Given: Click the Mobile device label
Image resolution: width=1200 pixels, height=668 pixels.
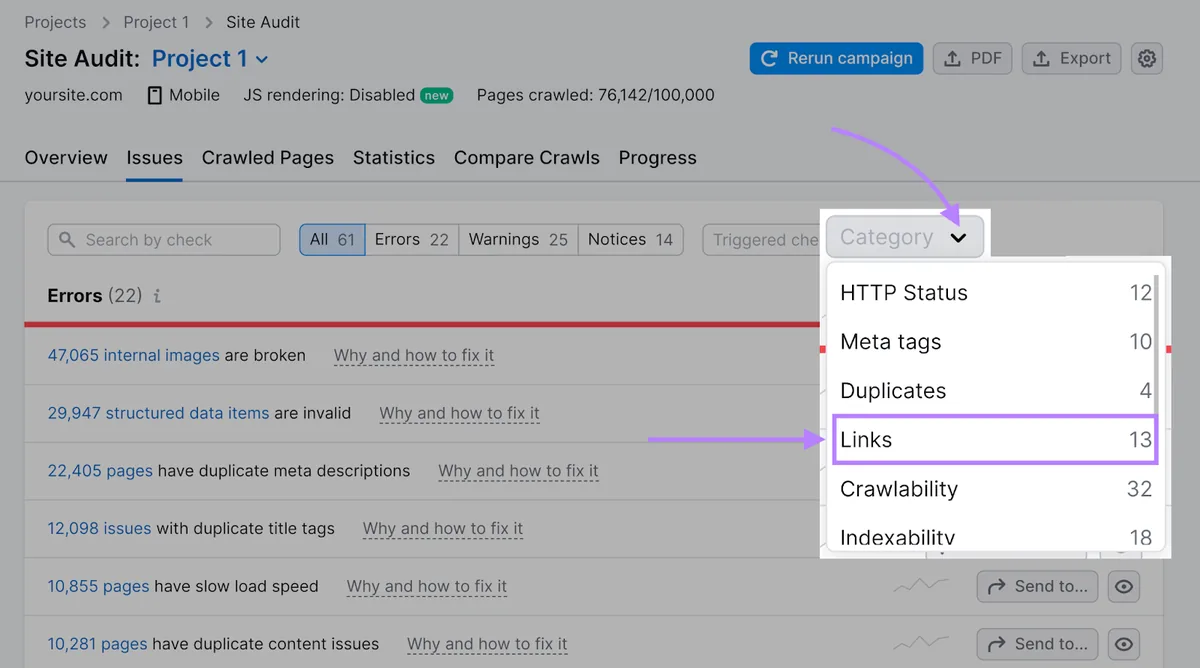Looking at the screenshot, I should (184, 95).
